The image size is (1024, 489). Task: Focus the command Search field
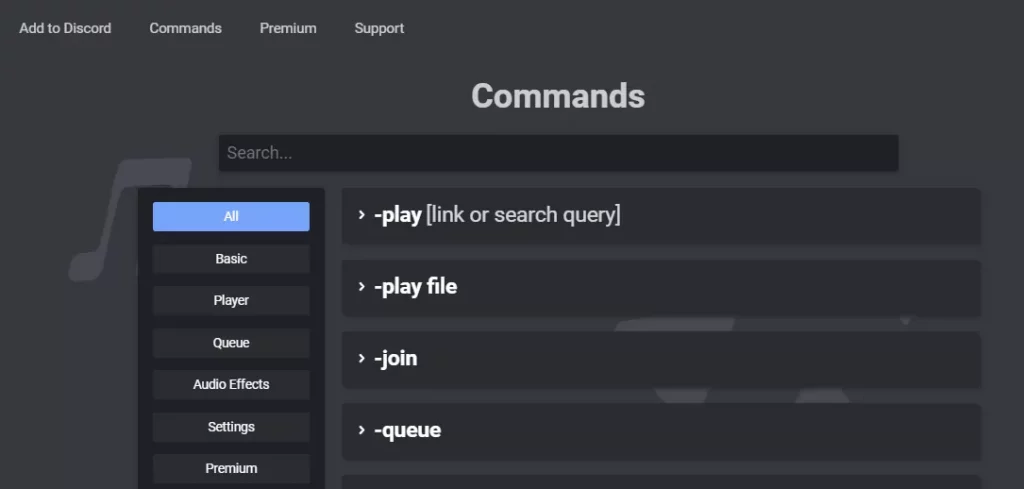558,153
